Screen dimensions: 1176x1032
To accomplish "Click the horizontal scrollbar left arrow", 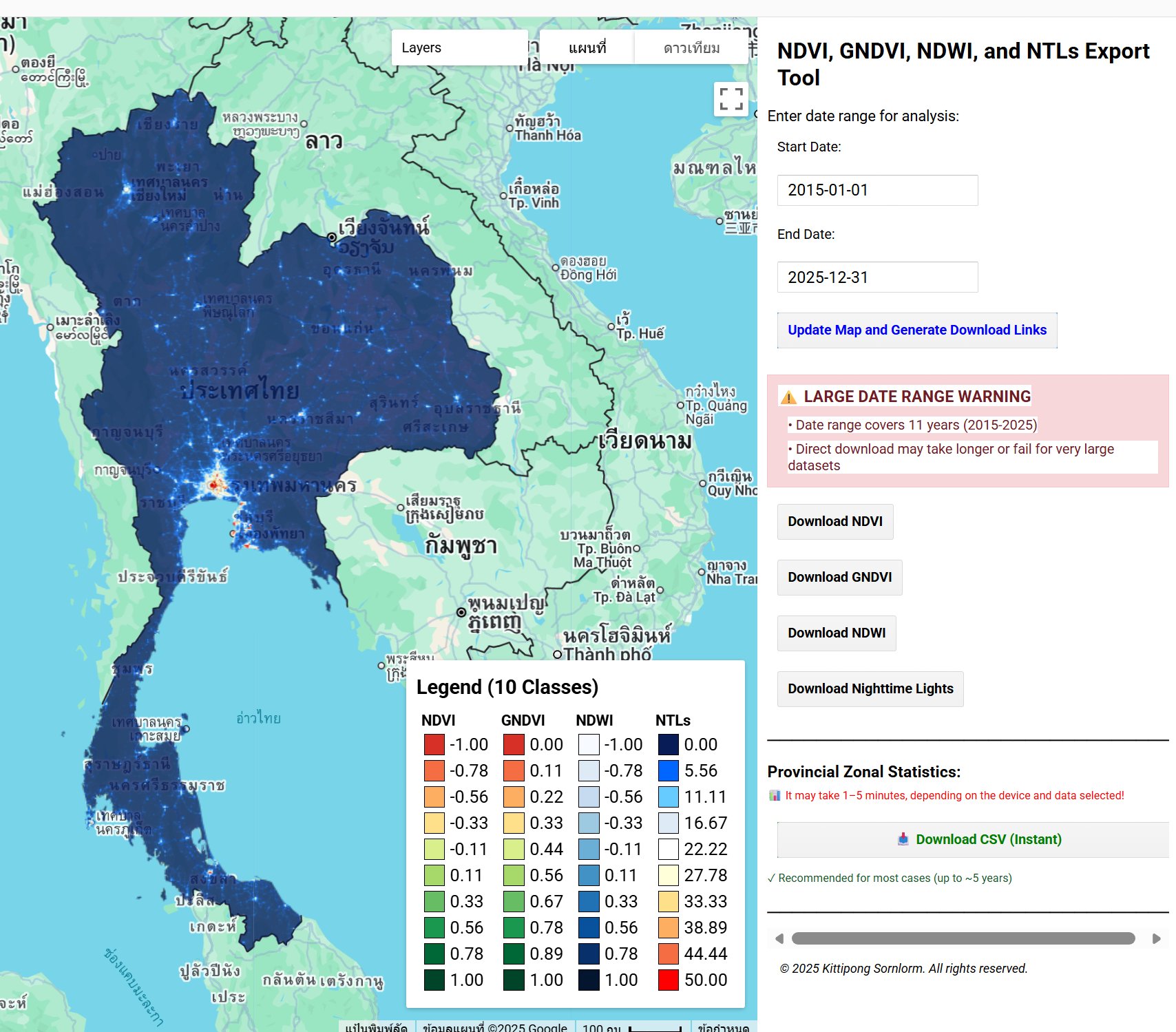I will pyautogui.click(x=779, y=938).
